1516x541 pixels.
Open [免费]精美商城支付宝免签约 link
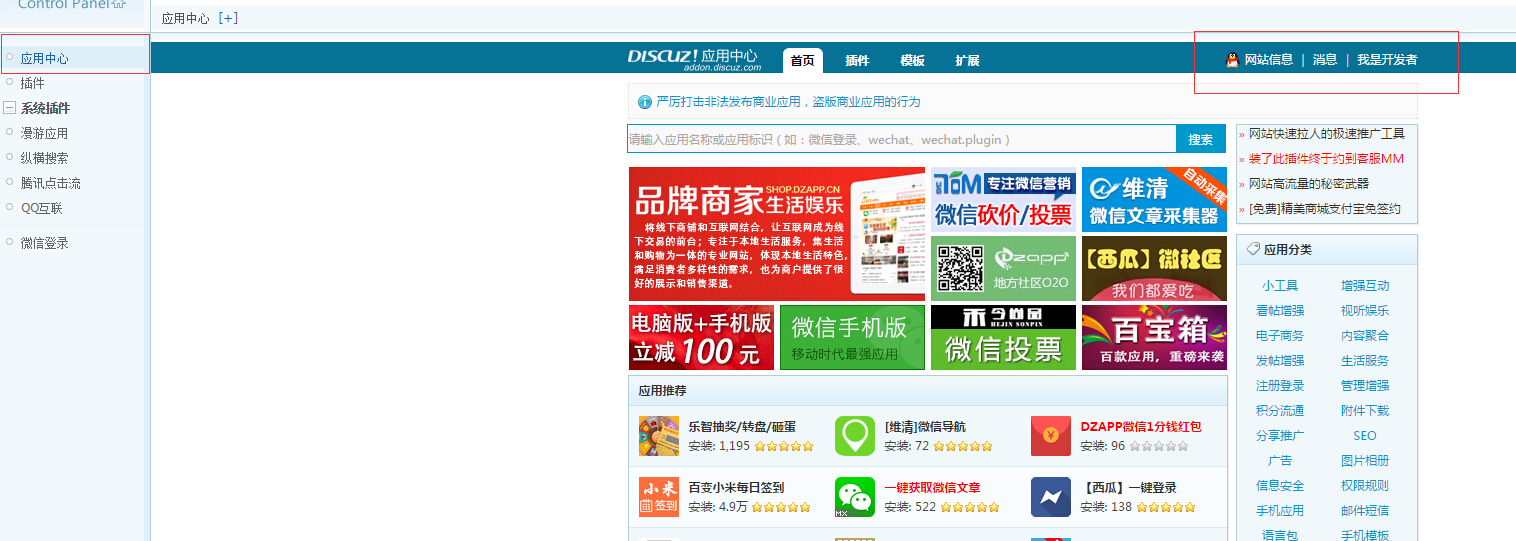click(1324, 209)
